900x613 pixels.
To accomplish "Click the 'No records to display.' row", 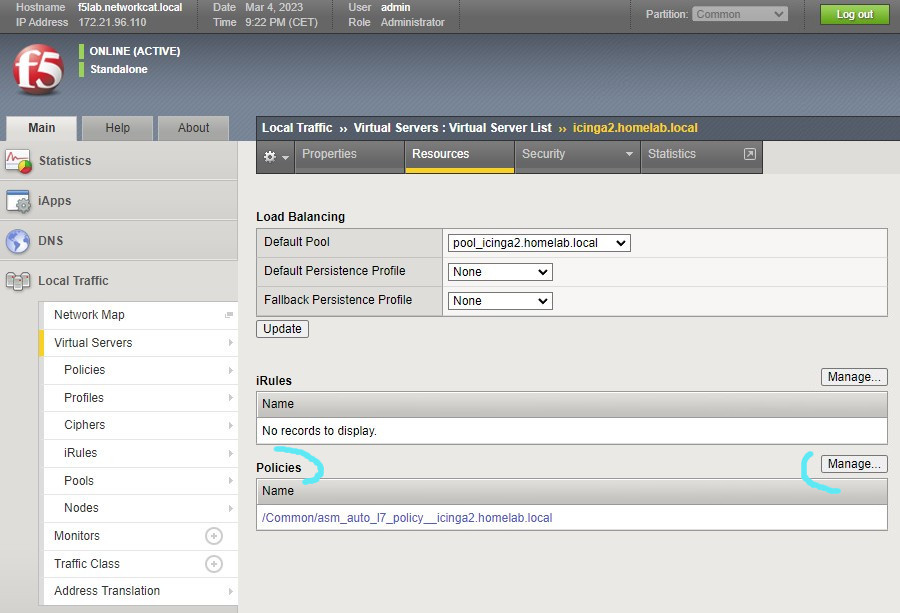I will [572, 431].
